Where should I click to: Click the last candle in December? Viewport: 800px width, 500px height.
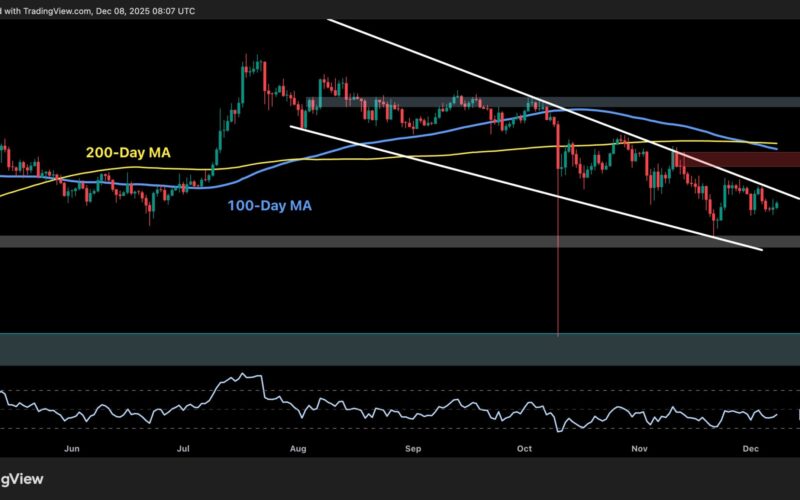click(776, 203)
